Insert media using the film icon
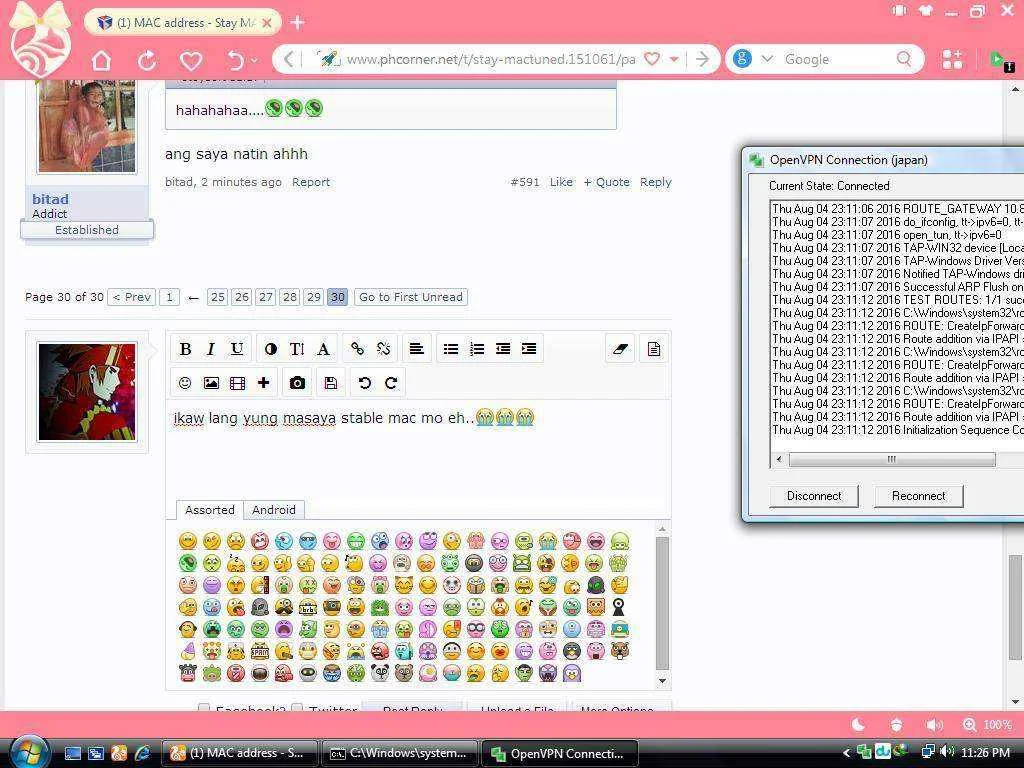The image size is (1024, 768). point(237,383)
